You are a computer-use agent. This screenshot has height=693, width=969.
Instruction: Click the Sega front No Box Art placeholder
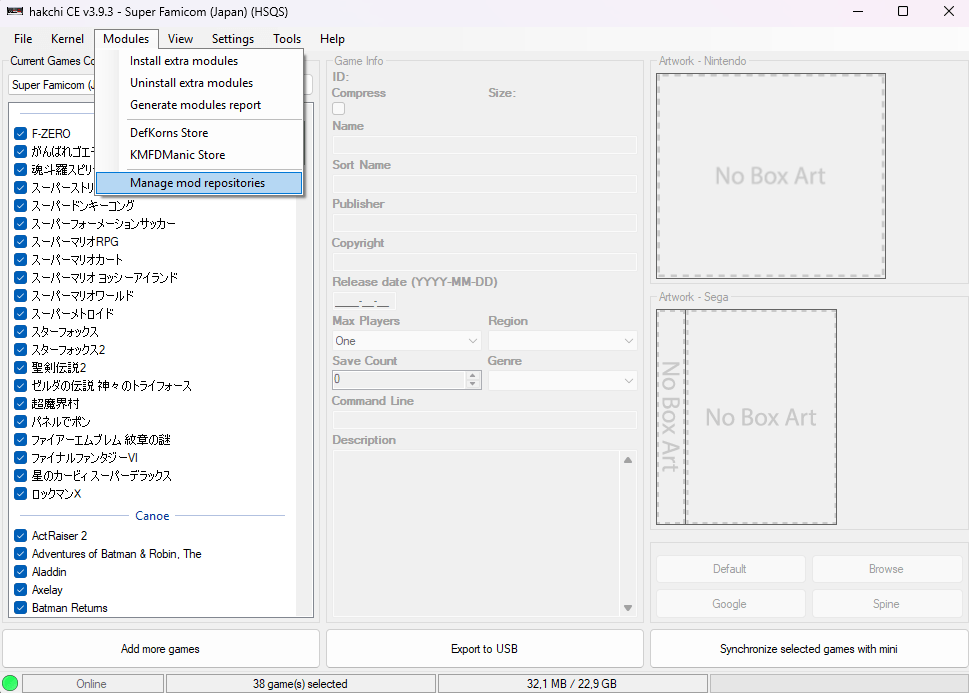(761, 417)
